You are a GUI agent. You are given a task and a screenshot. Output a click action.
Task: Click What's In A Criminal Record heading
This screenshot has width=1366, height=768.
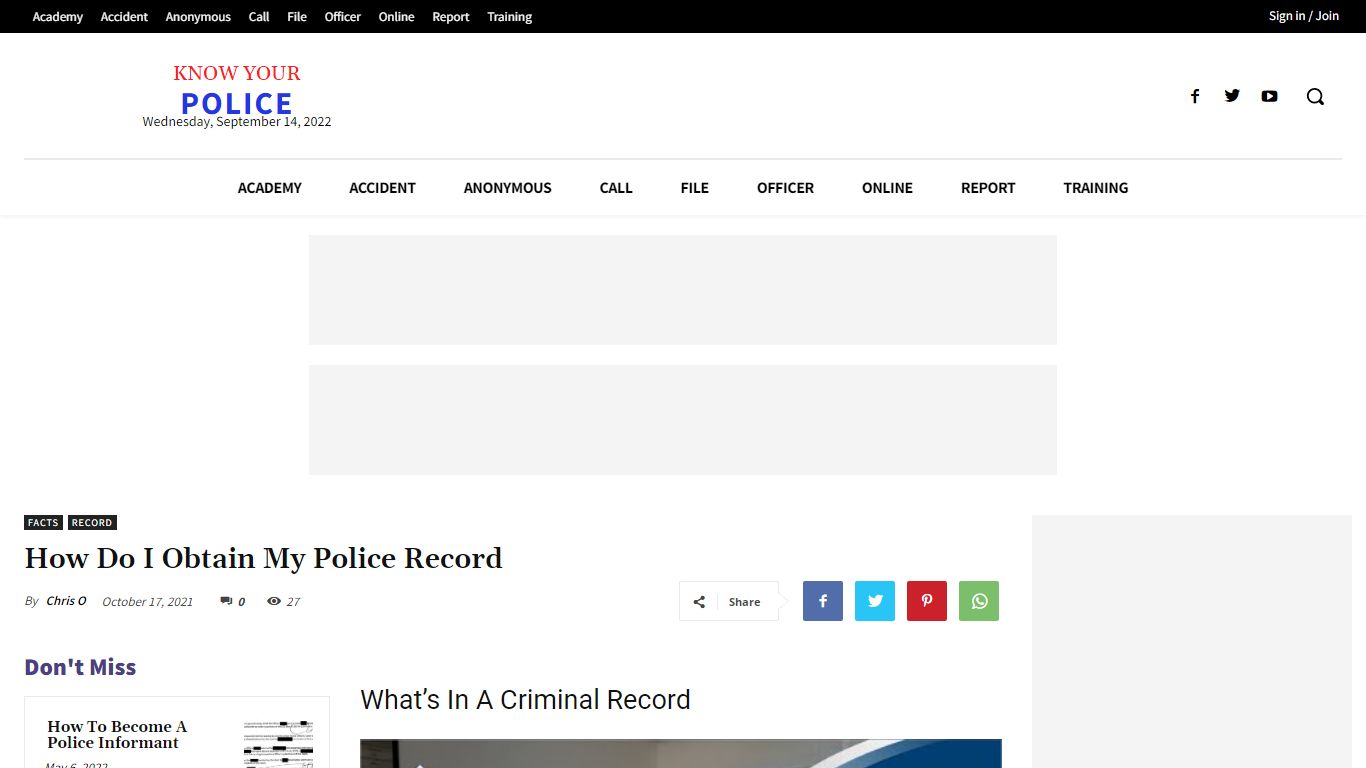(x=525, y=700)
